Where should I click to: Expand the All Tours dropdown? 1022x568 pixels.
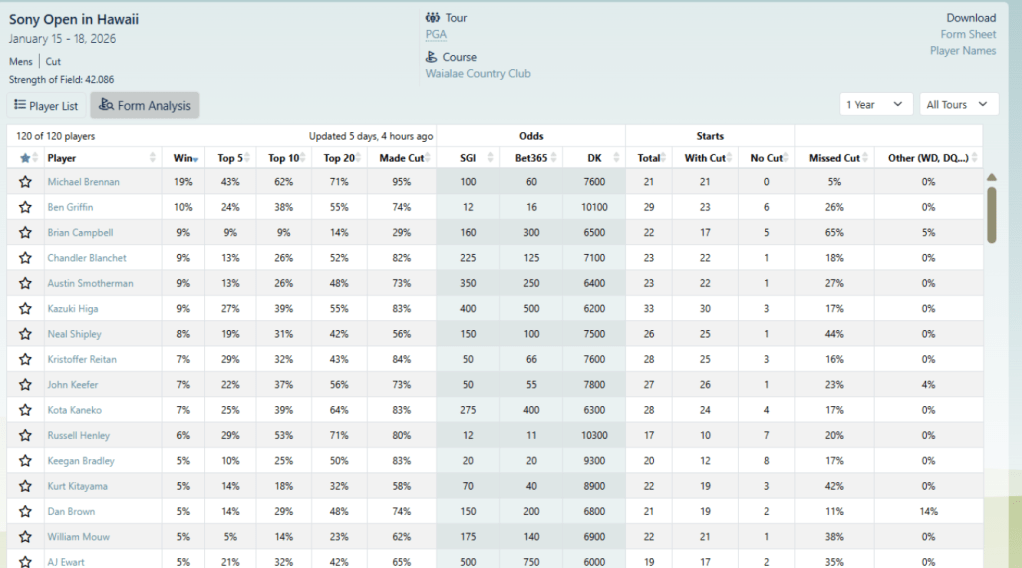point(958,105)
